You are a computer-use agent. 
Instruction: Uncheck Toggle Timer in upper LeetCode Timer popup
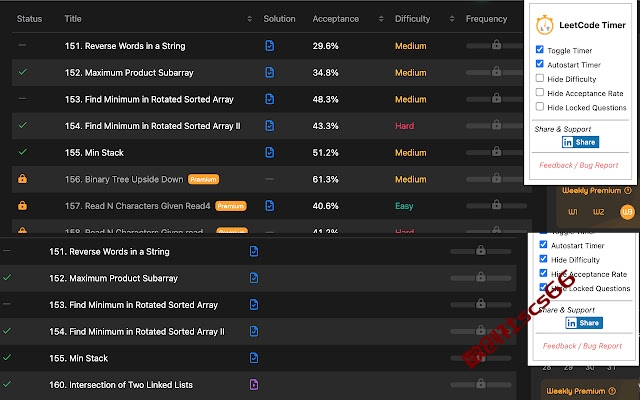tap(540, 49)
